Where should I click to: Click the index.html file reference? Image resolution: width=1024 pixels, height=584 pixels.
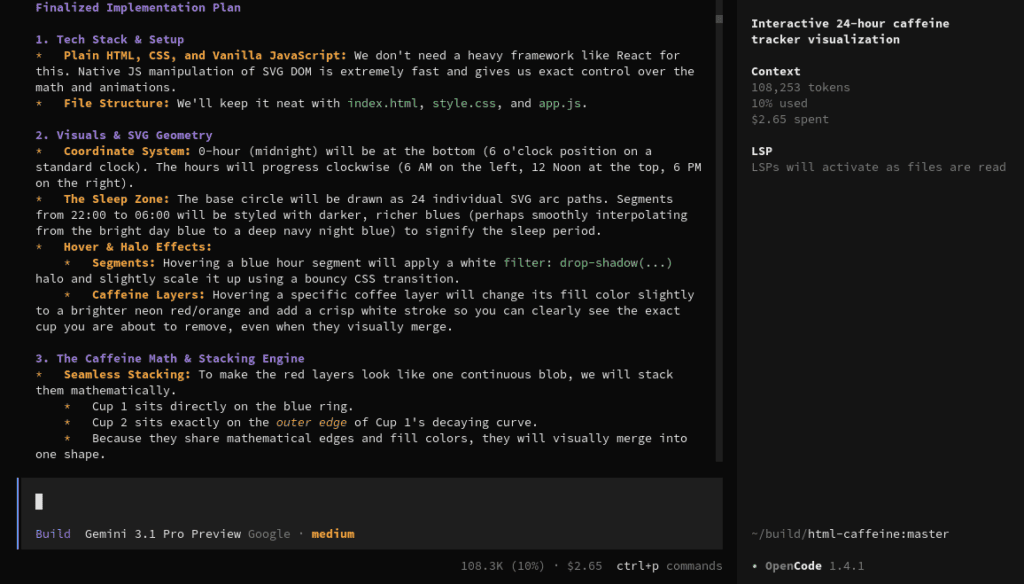382,103
